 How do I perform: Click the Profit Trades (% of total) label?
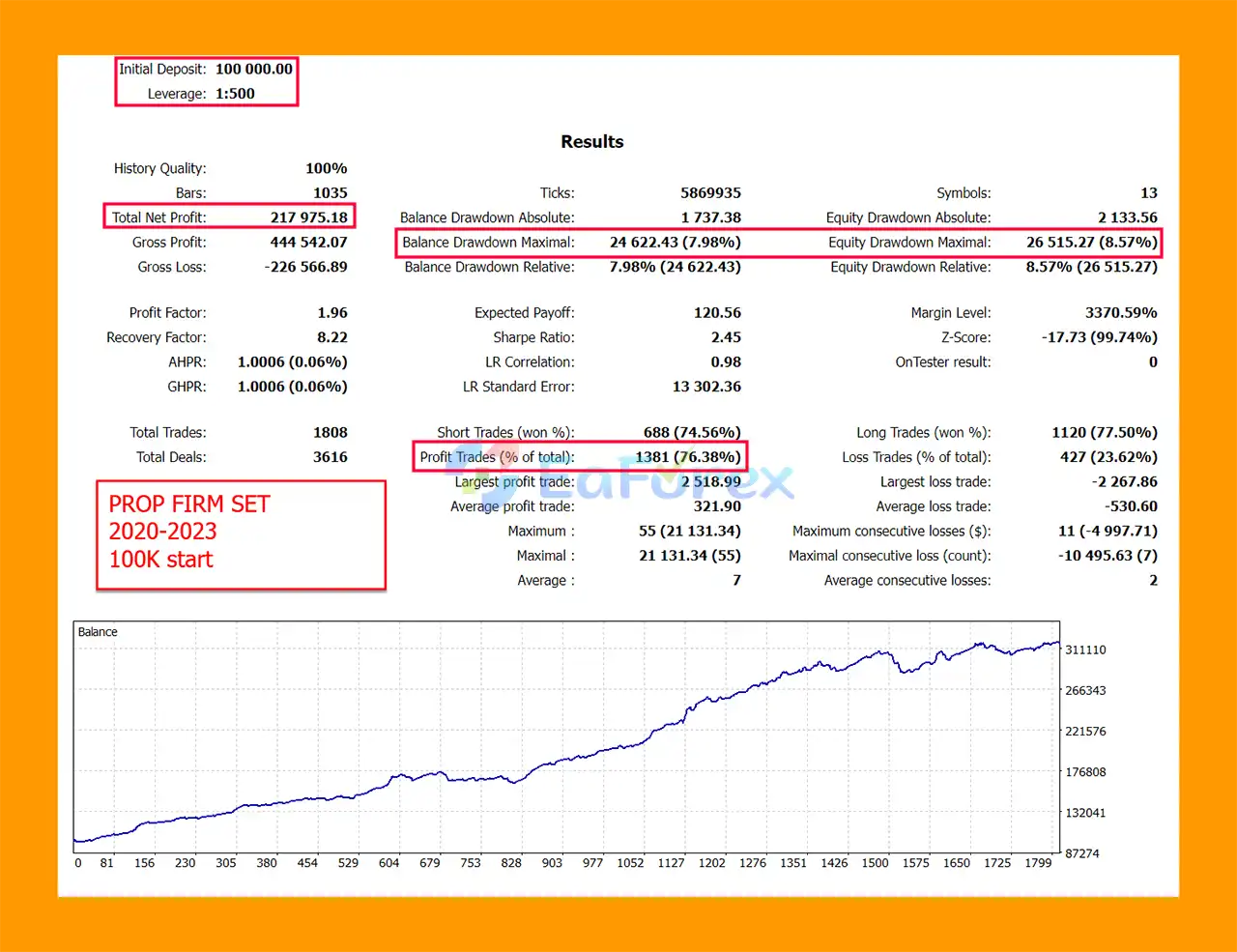coord(497,457)
